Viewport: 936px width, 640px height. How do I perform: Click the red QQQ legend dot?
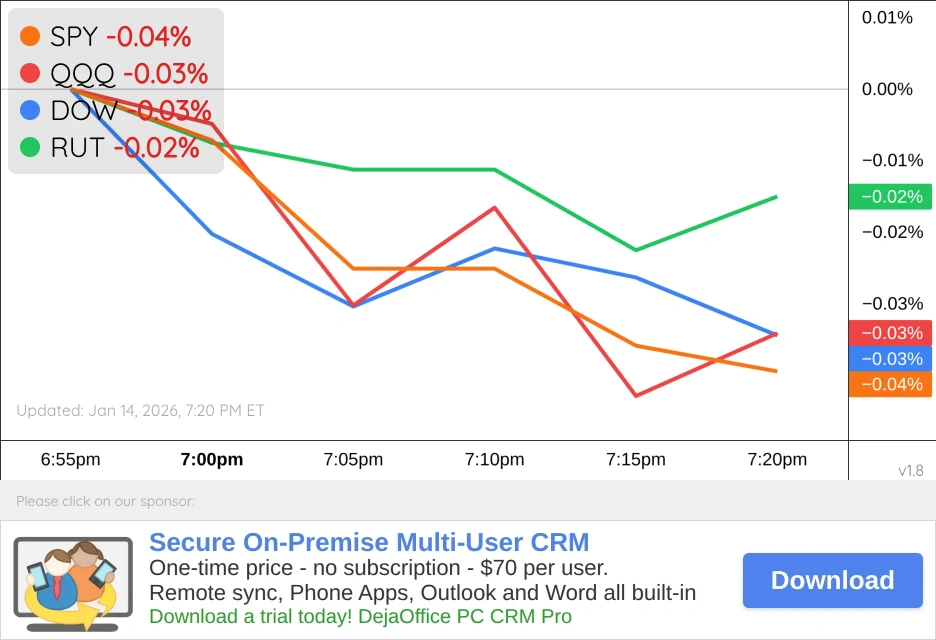[x=30, y=74]
